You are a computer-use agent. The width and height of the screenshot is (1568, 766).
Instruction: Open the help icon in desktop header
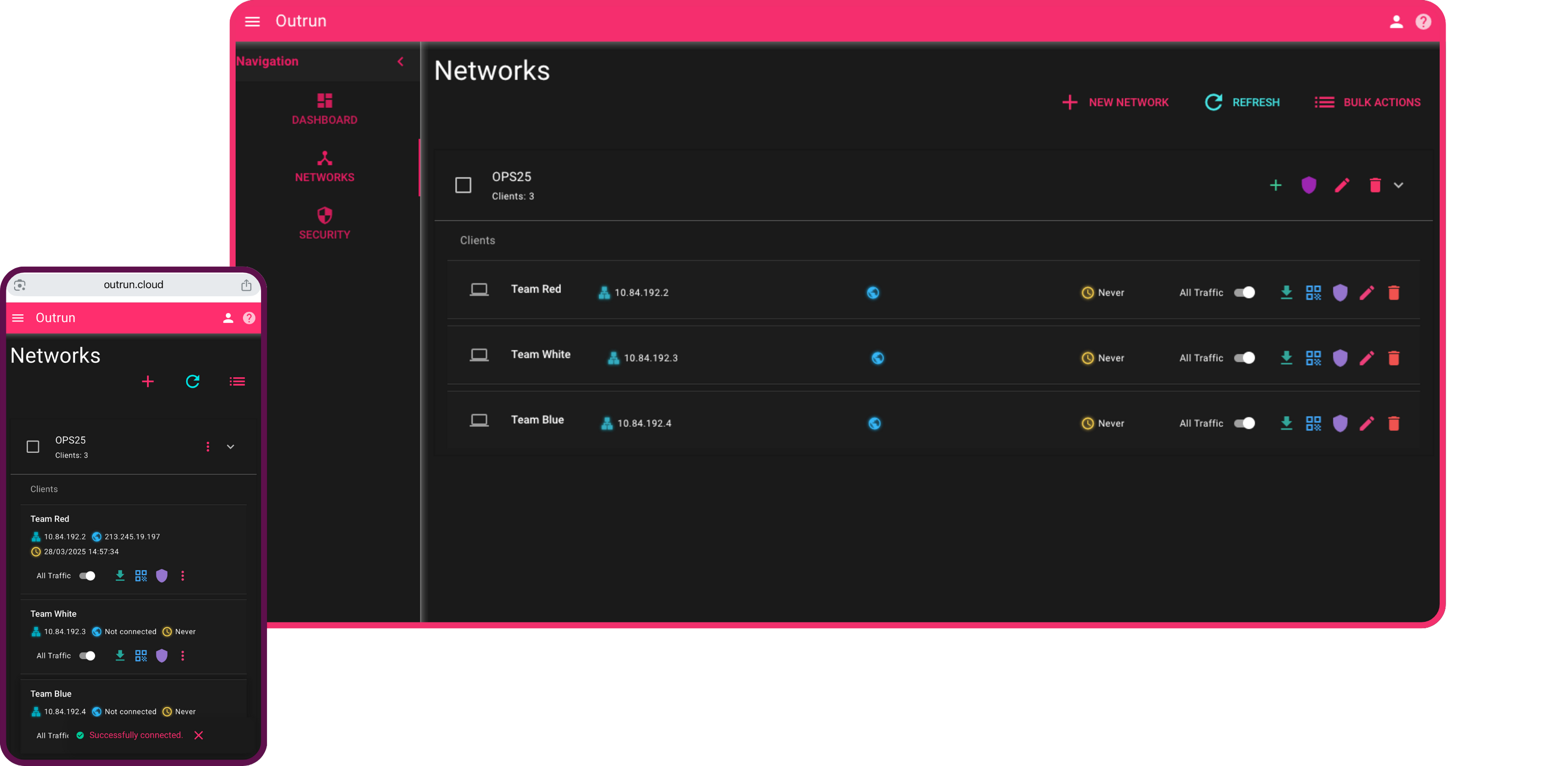tap(1422, 21)
